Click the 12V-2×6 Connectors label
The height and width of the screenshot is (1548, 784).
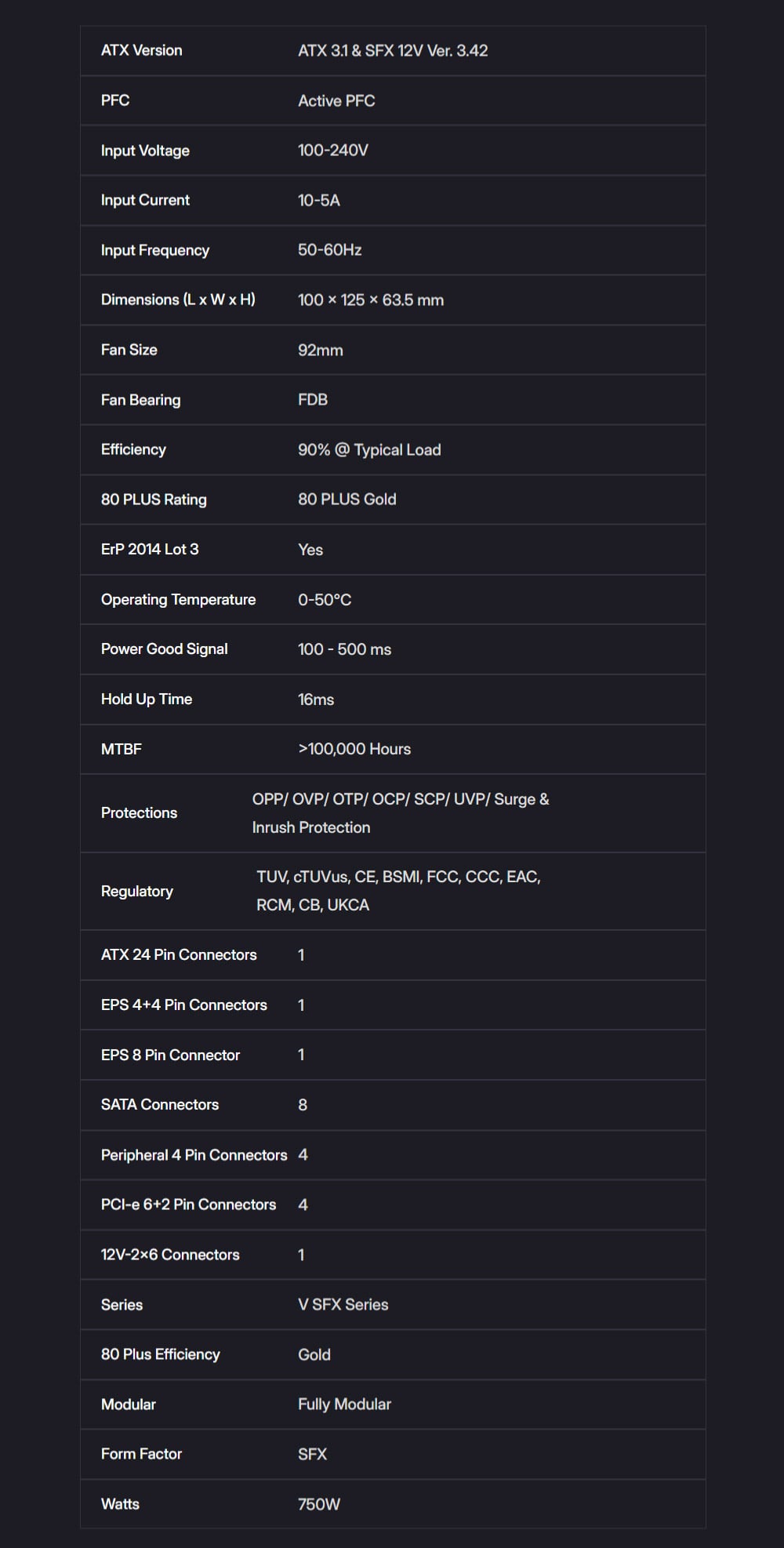click(x=170, y=1254)
